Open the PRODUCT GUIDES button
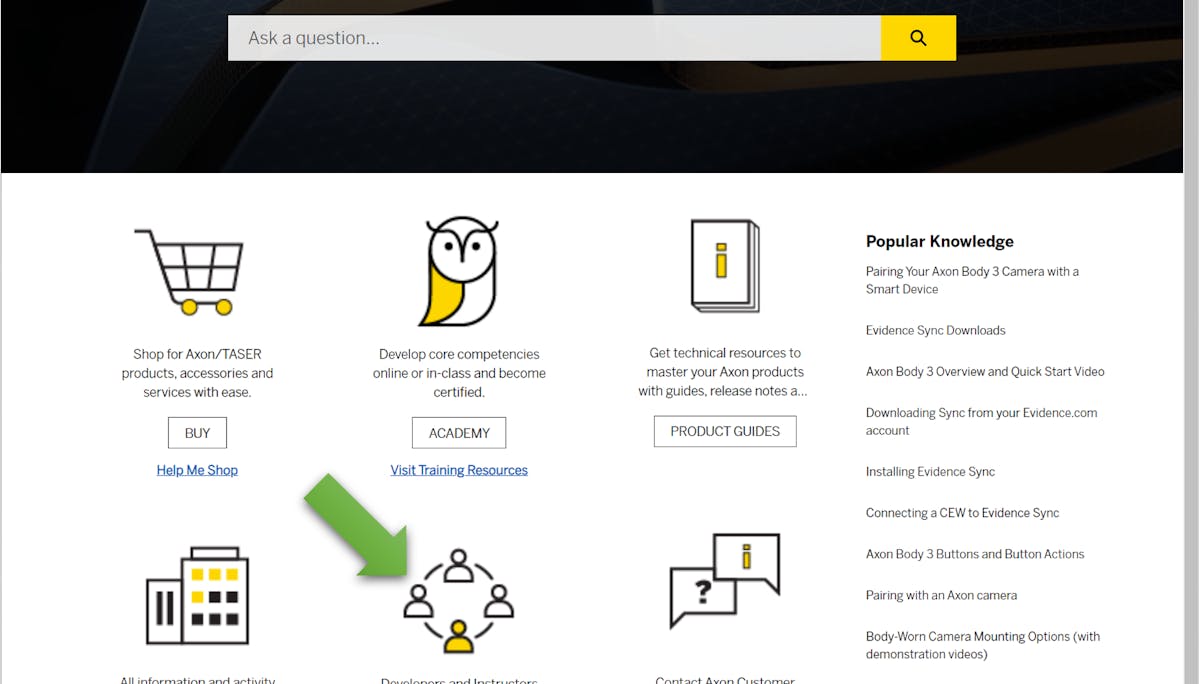Image resolution: width=1199 pixels, height=684 pixels. tap(725, 431)
